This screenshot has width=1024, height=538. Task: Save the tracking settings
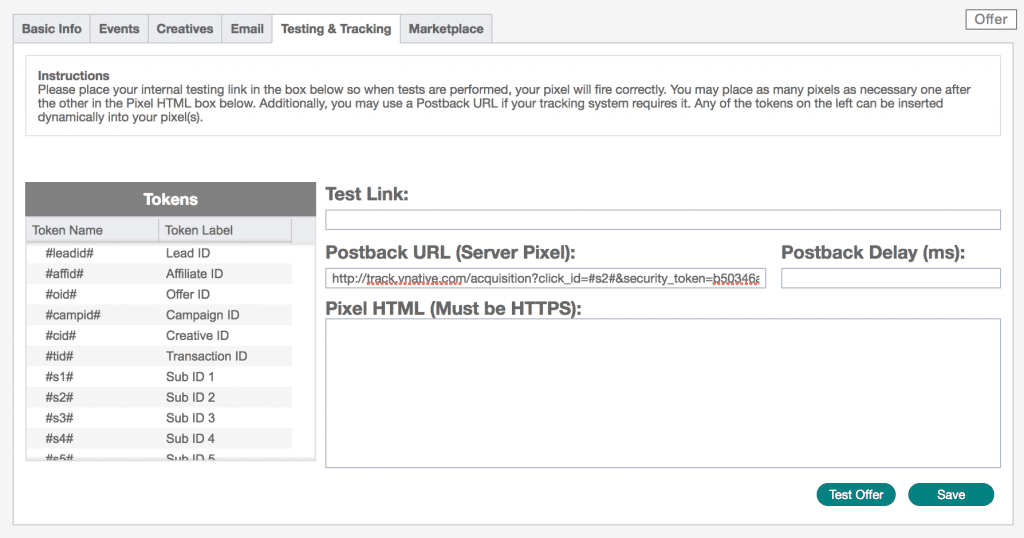(x=951, y=495)
